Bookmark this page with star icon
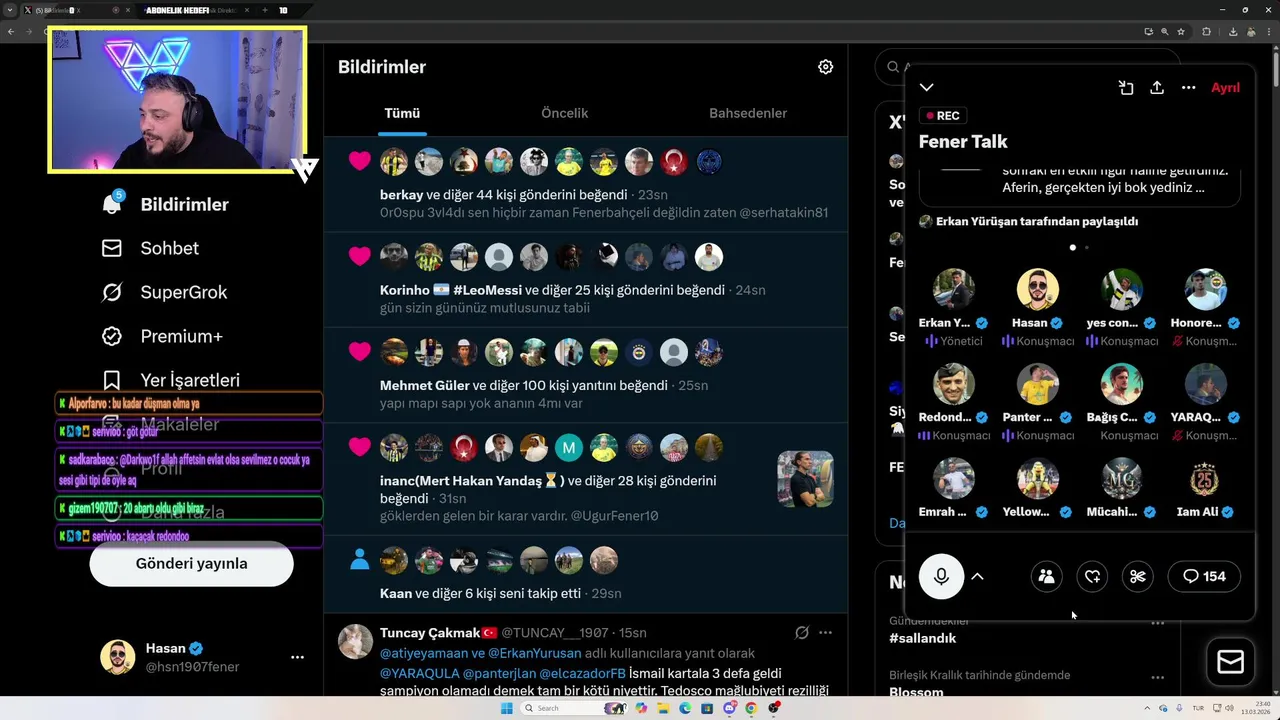The height and width of the screenshot is (720, 1280). click(x=1181, y=31)
